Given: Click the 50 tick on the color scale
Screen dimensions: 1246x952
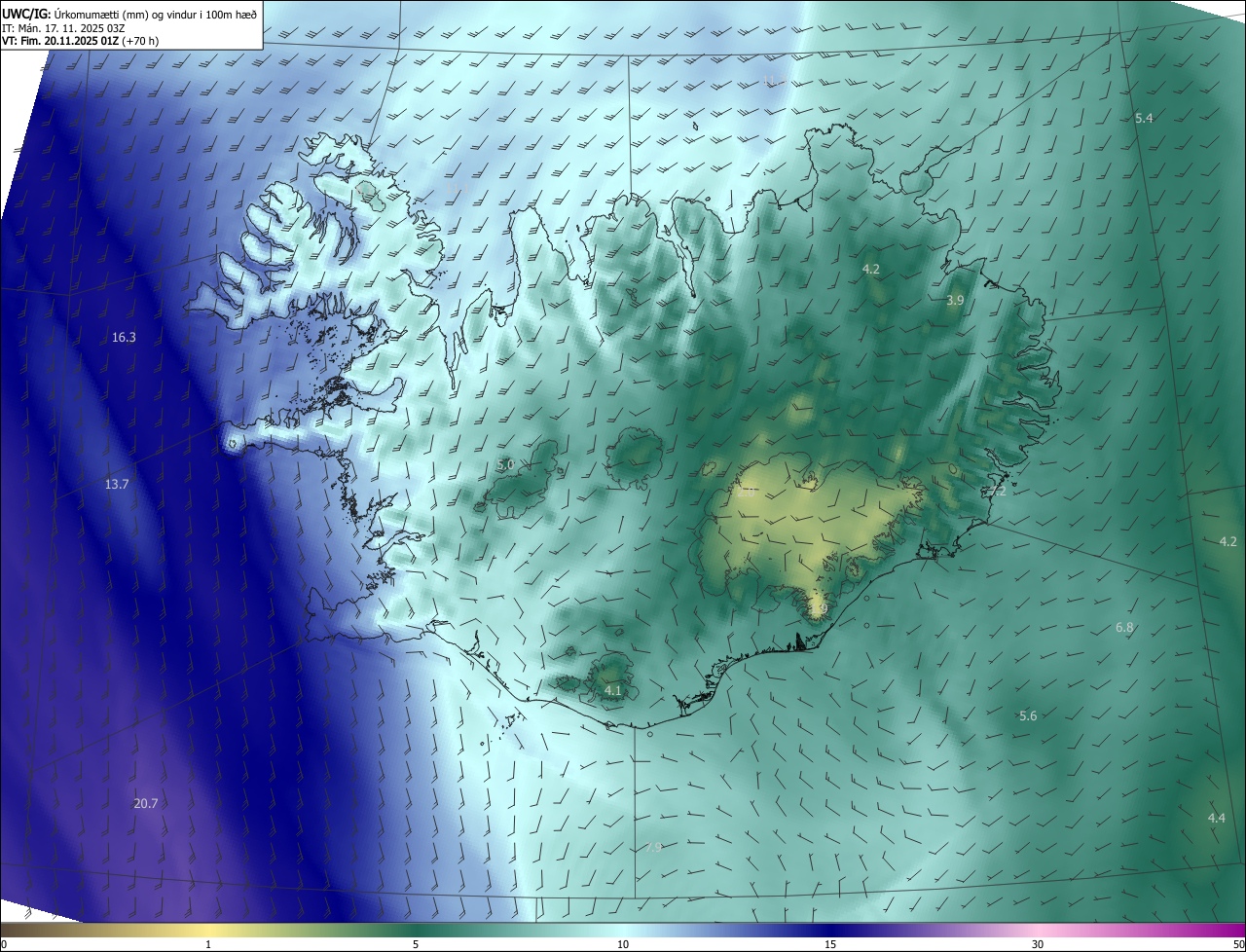Looking at the screenshot, I should pos(1238,944).
